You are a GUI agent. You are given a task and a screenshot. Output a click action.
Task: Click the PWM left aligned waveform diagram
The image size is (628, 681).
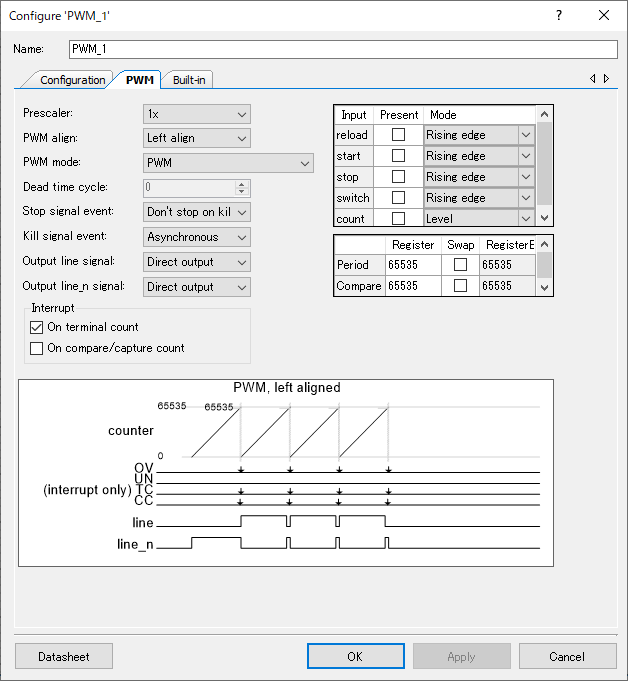click(286, 473)
